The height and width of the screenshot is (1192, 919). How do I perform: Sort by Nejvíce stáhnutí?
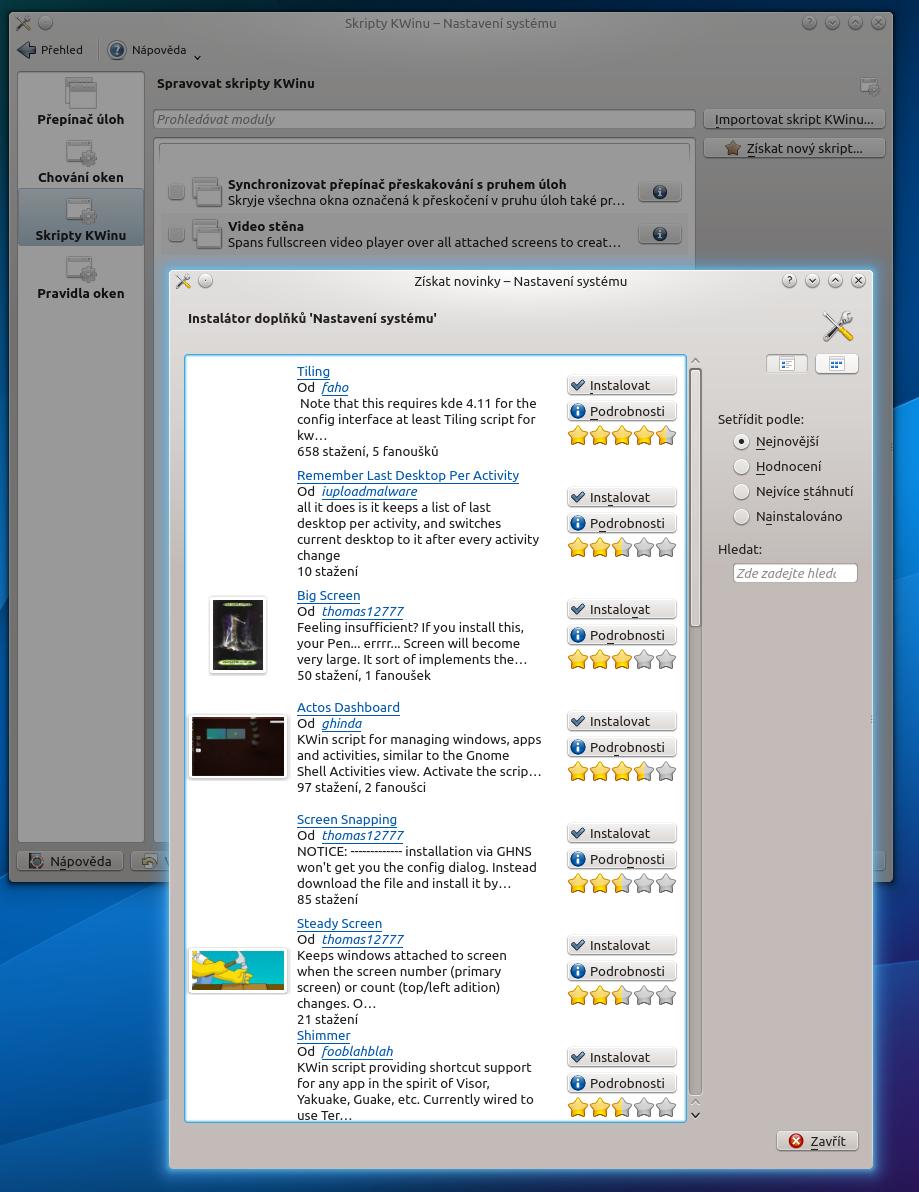(x=794, y=492)
